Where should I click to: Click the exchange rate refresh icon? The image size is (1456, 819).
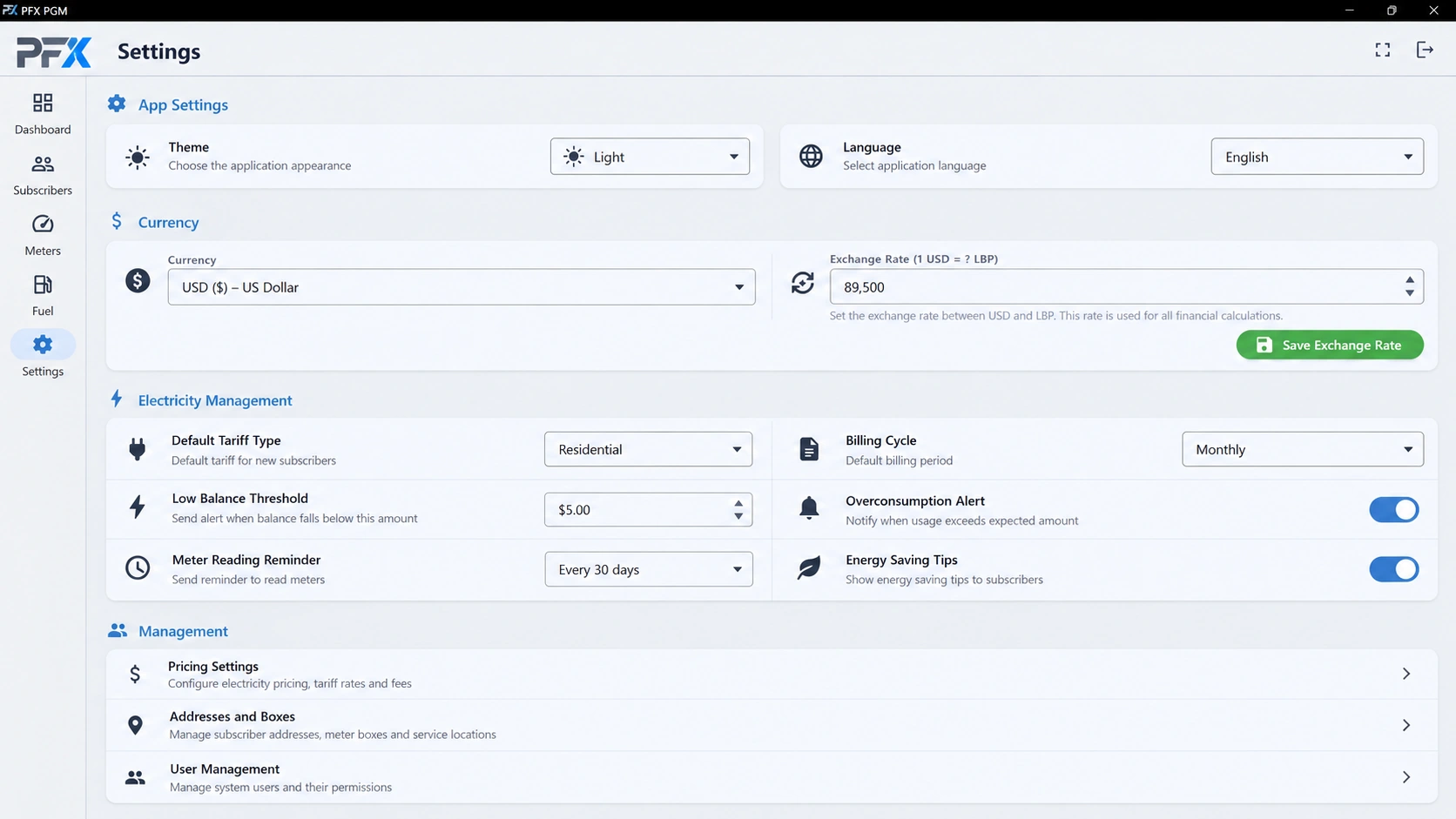point(803,283)
